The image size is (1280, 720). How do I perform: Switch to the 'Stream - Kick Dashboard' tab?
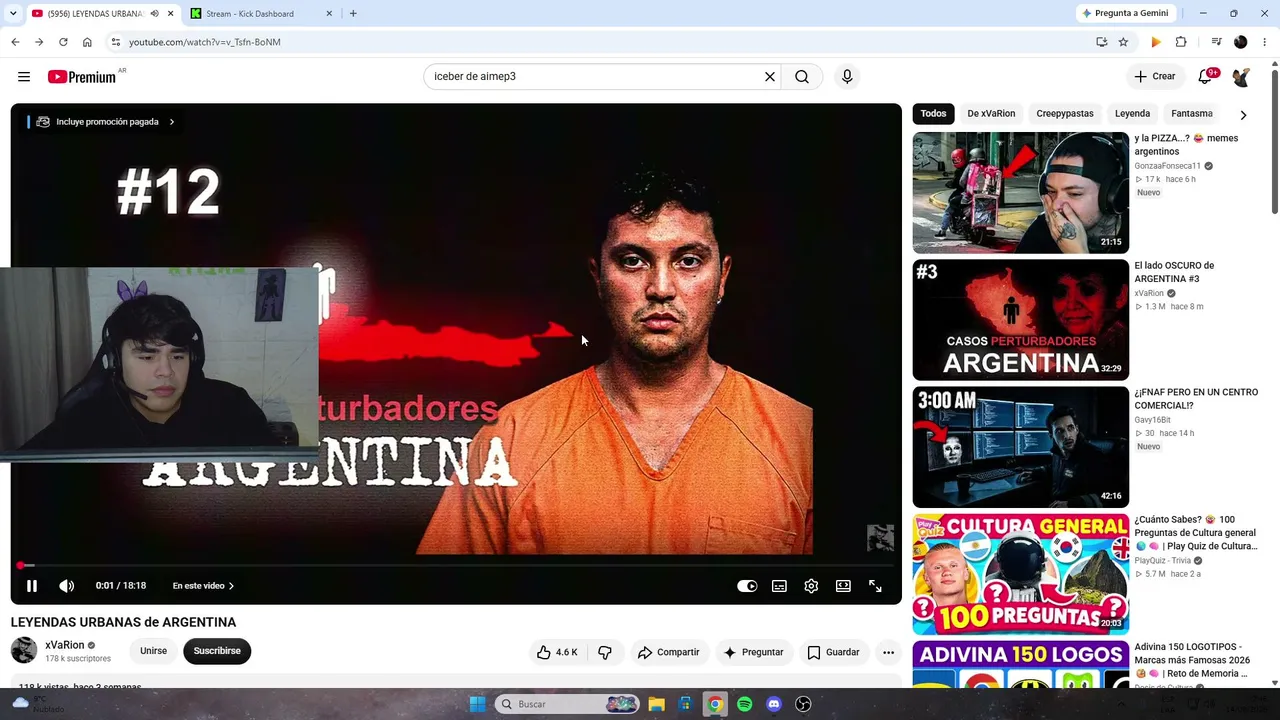(x=250, y=14)
